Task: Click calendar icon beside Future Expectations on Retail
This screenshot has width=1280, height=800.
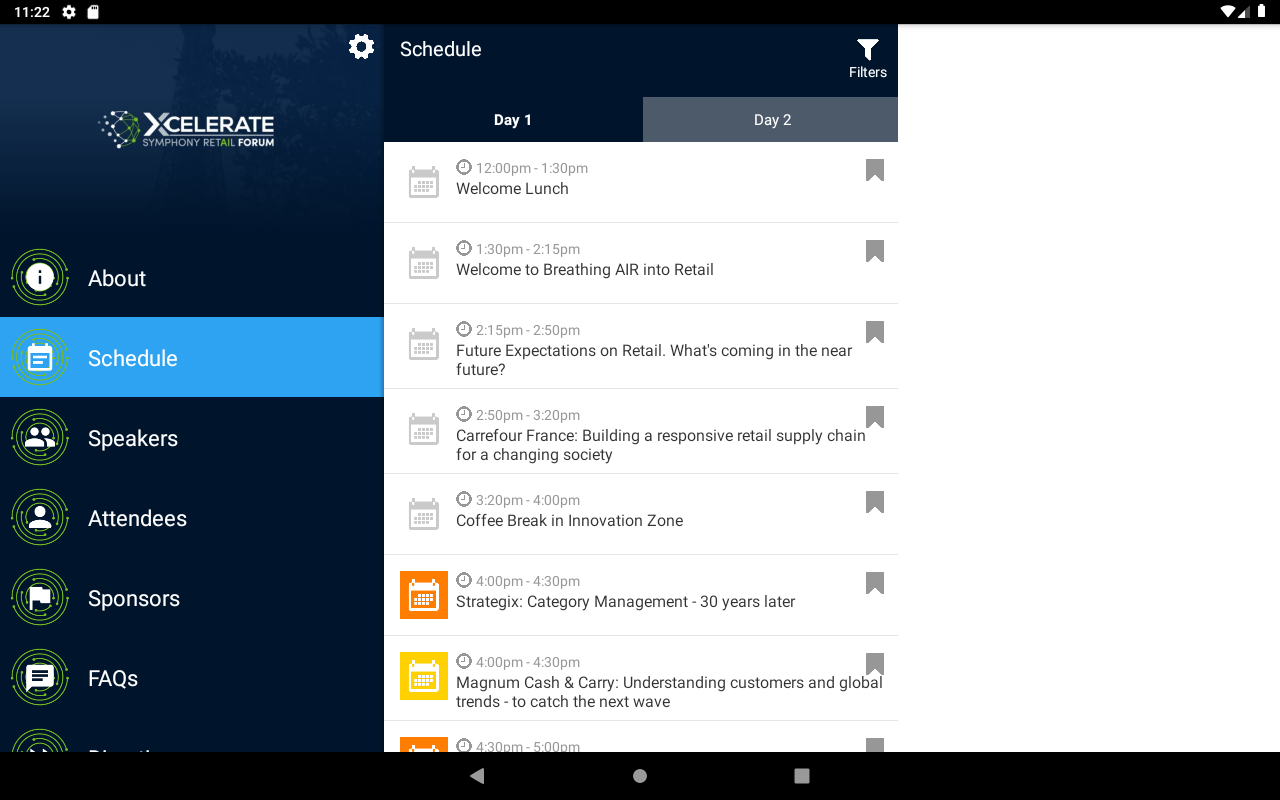Action: (x=424, y=344)
